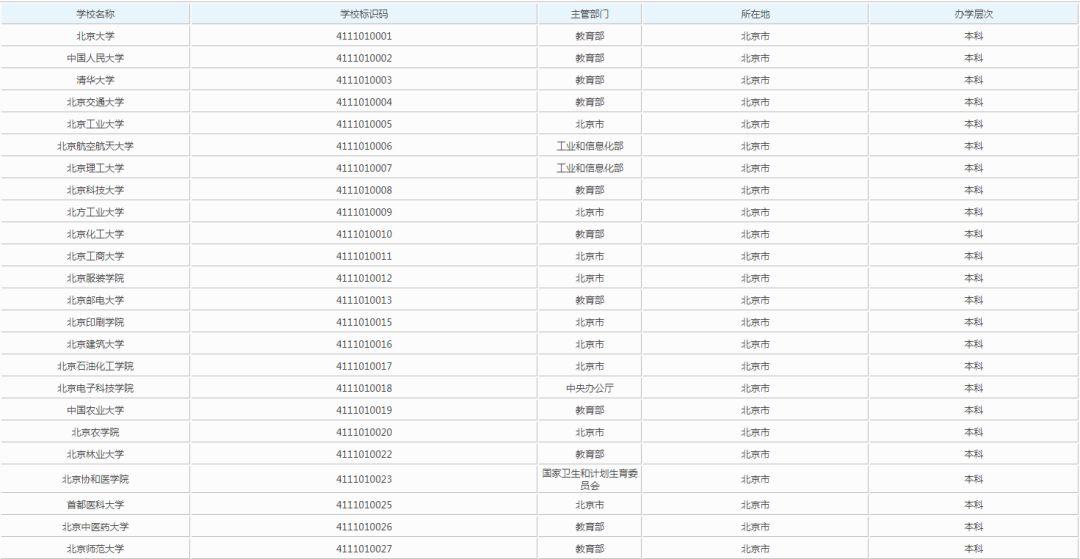Click the code 4111010018
This screenshot has height=559, width=1080.
point(364,388)
